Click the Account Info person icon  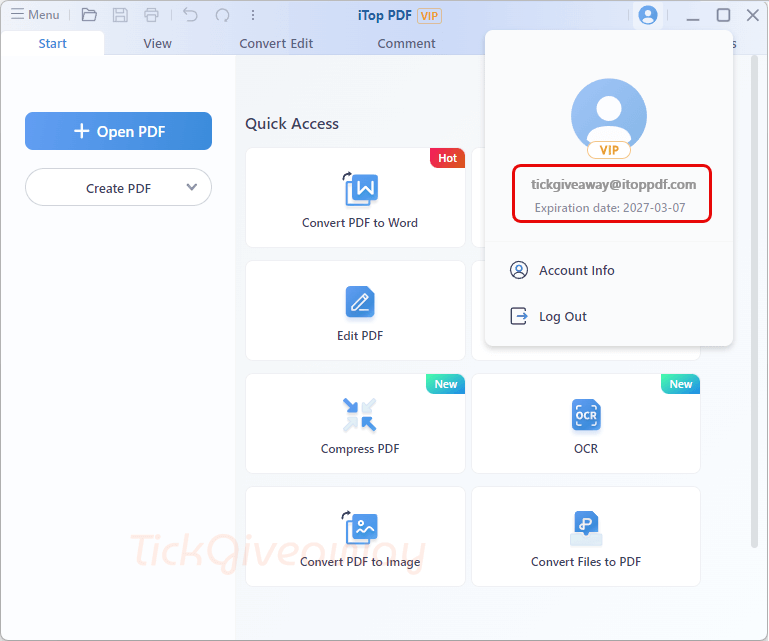point(519,270)
